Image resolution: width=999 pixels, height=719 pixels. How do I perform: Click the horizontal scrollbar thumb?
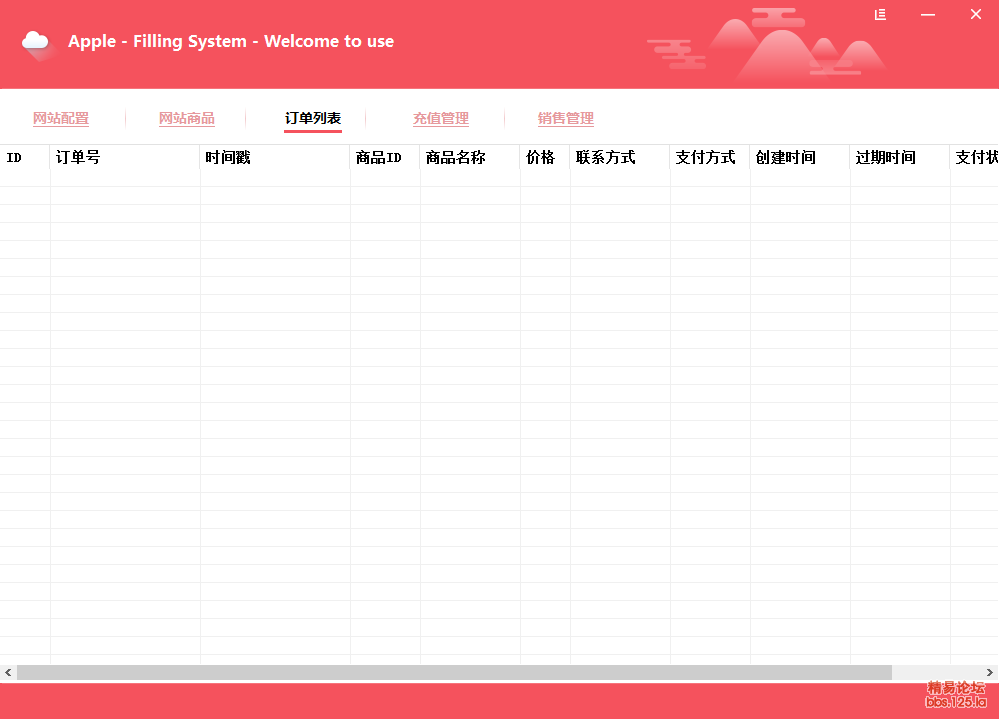point(454,673)
